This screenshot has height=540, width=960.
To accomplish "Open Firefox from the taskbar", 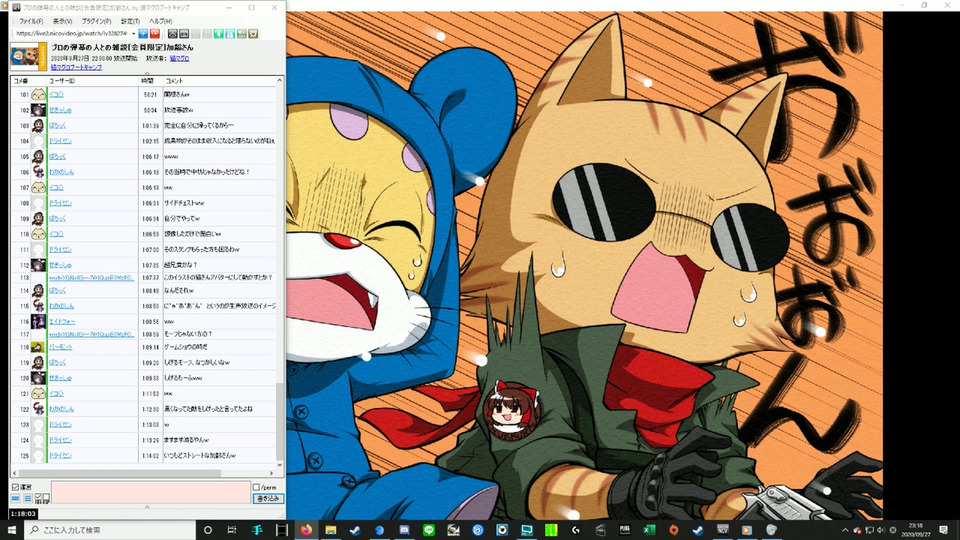I will click(306, 530).
